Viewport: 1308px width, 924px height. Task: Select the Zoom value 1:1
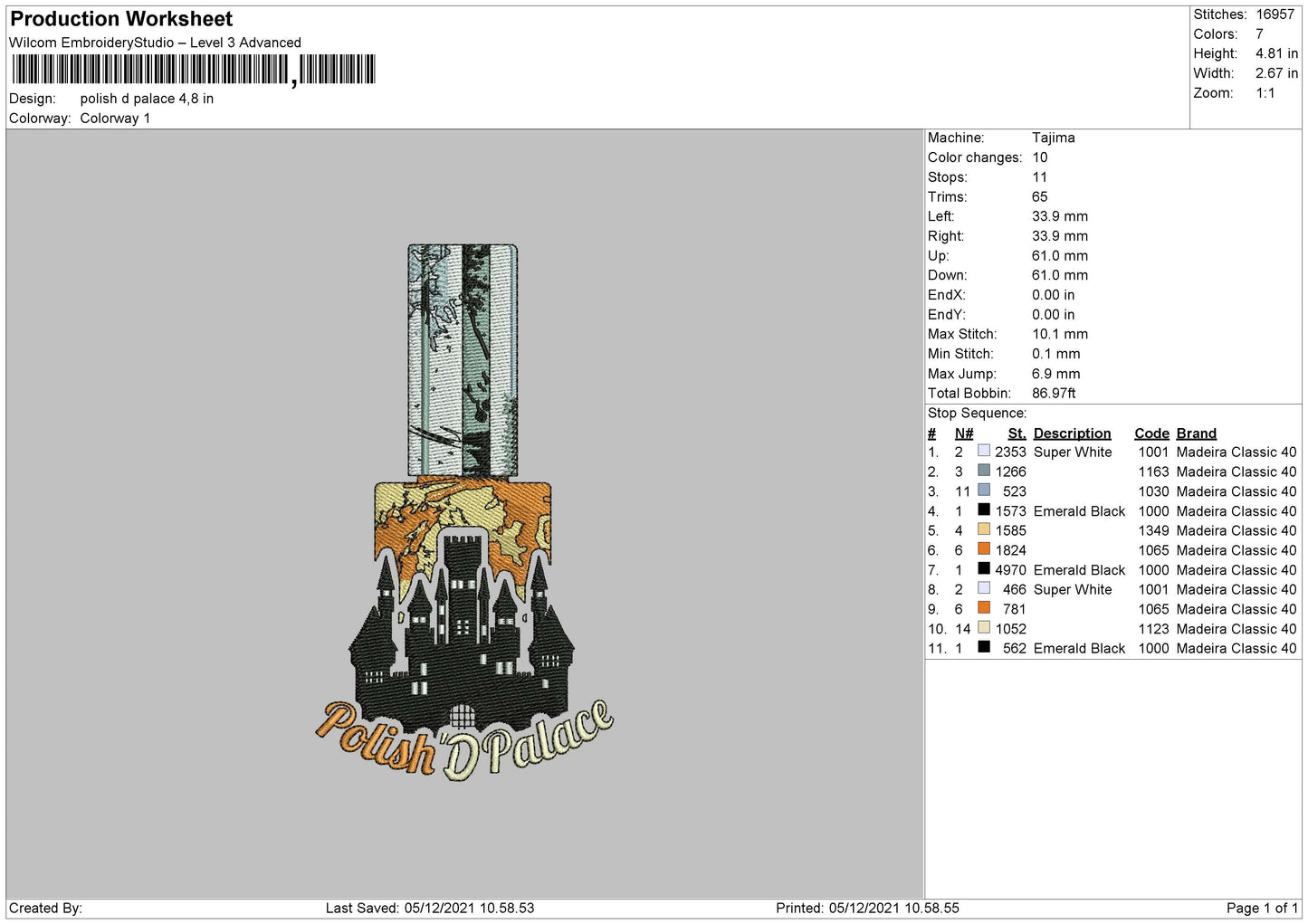(1265, 93)
